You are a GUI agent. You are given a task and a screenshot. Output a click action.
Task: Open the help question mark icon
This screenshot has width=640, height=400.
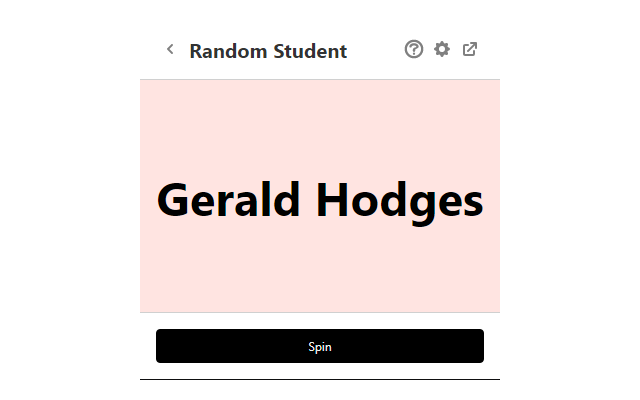(414, 49)
